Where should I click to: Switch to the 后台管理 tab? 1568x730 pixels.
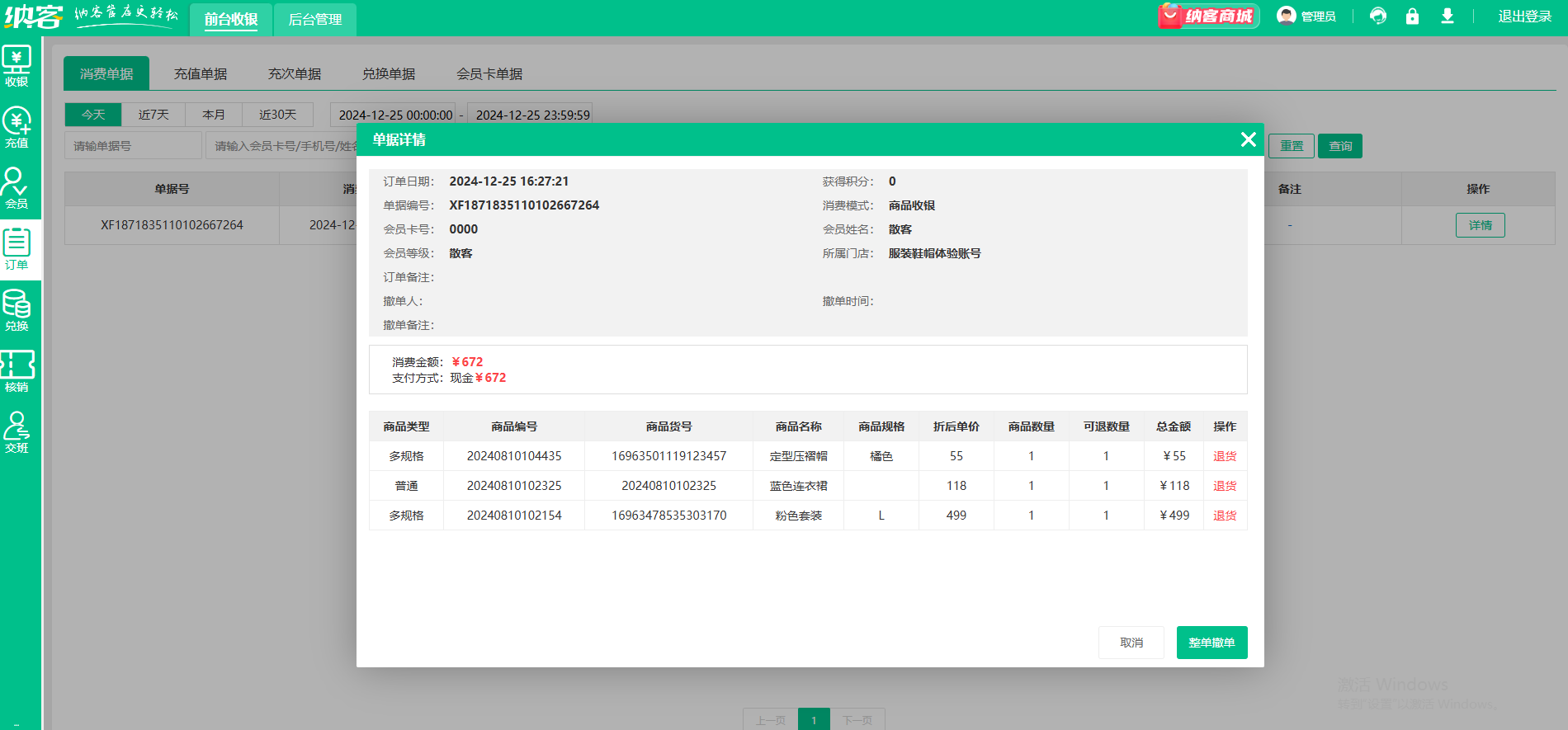tap(314, 19)
